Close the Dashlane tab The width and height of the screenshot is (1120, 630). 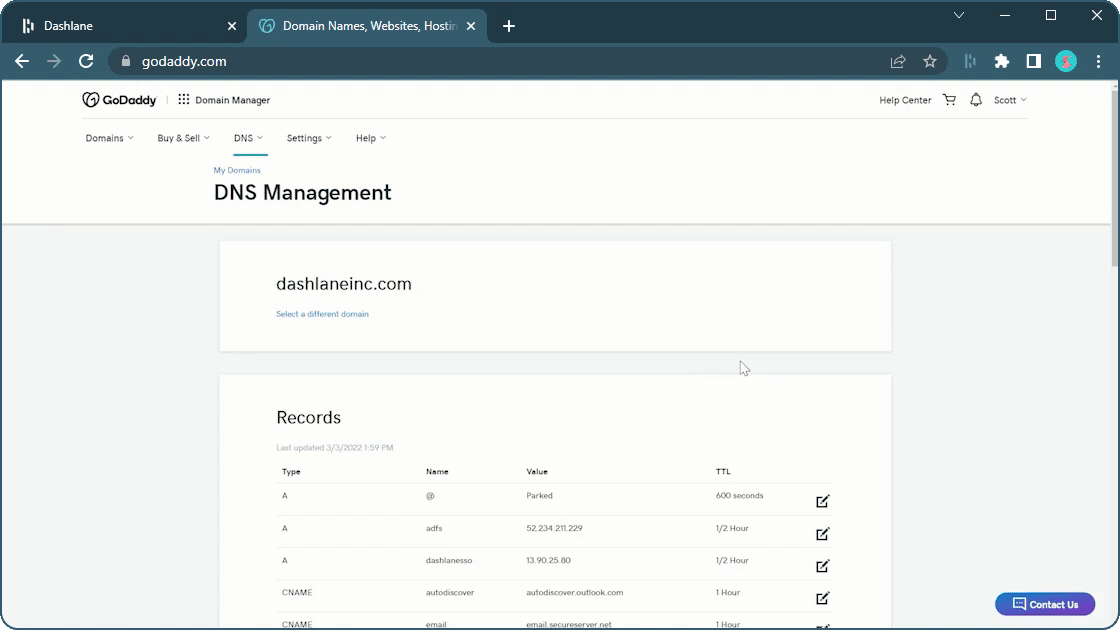pos(231,26)
